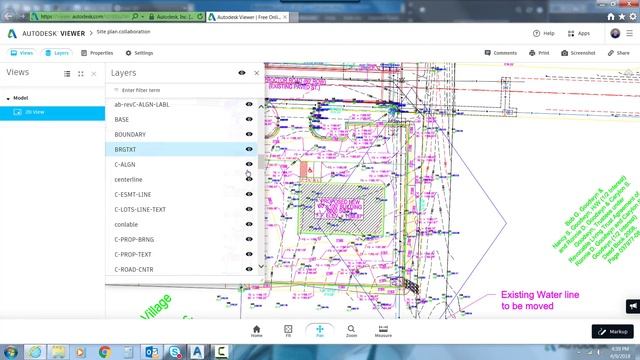
Task: Click the browser favorites star icon
Action: point(622,17)
